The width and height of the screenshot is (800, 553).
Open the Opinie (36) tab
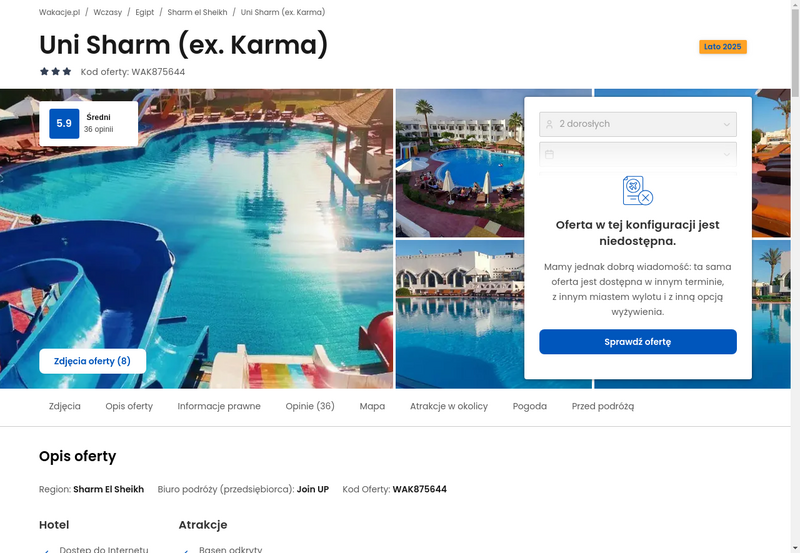(310, 406)
